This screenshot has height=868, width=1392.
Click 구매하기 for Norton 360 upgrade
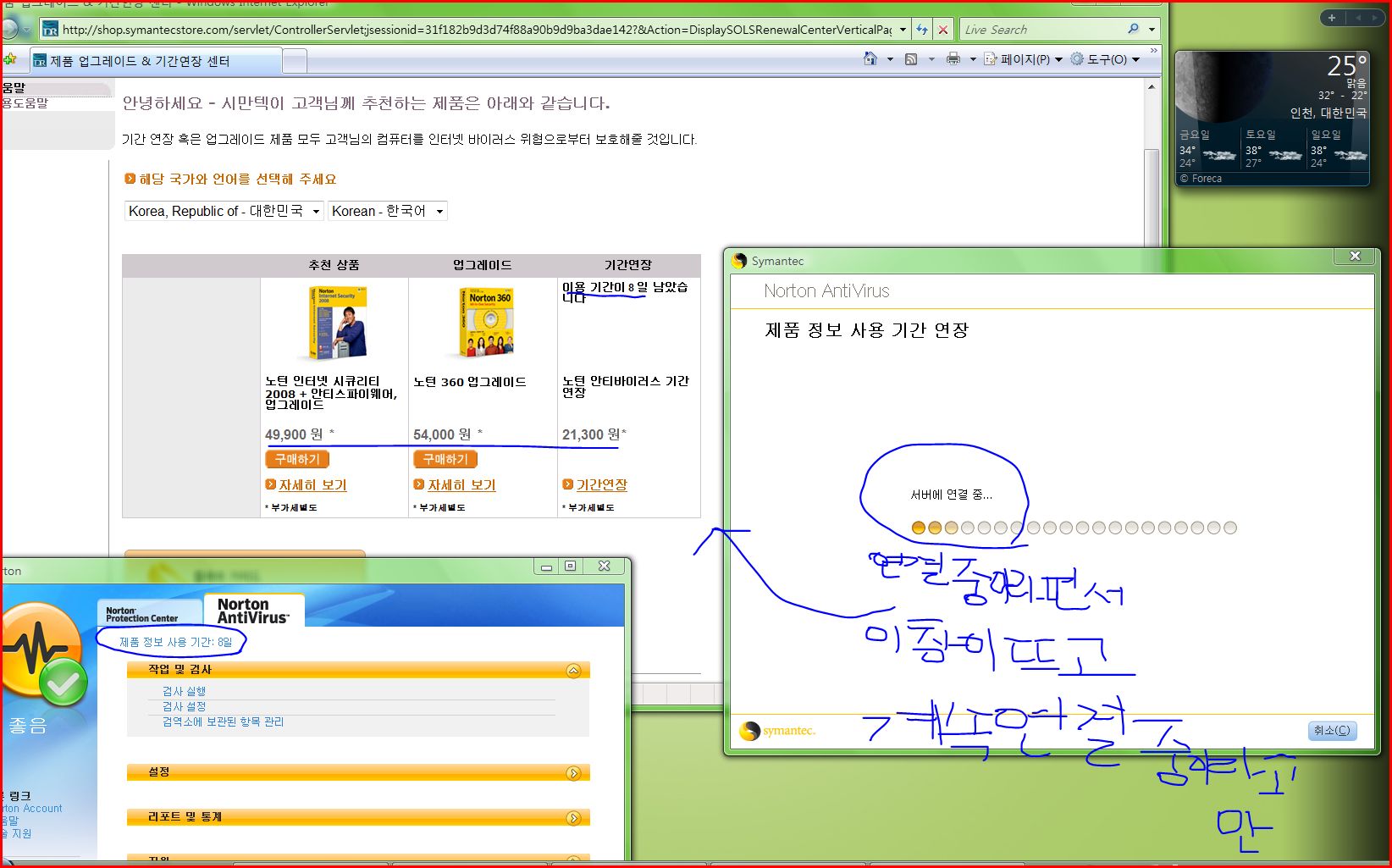coord(445,459)
